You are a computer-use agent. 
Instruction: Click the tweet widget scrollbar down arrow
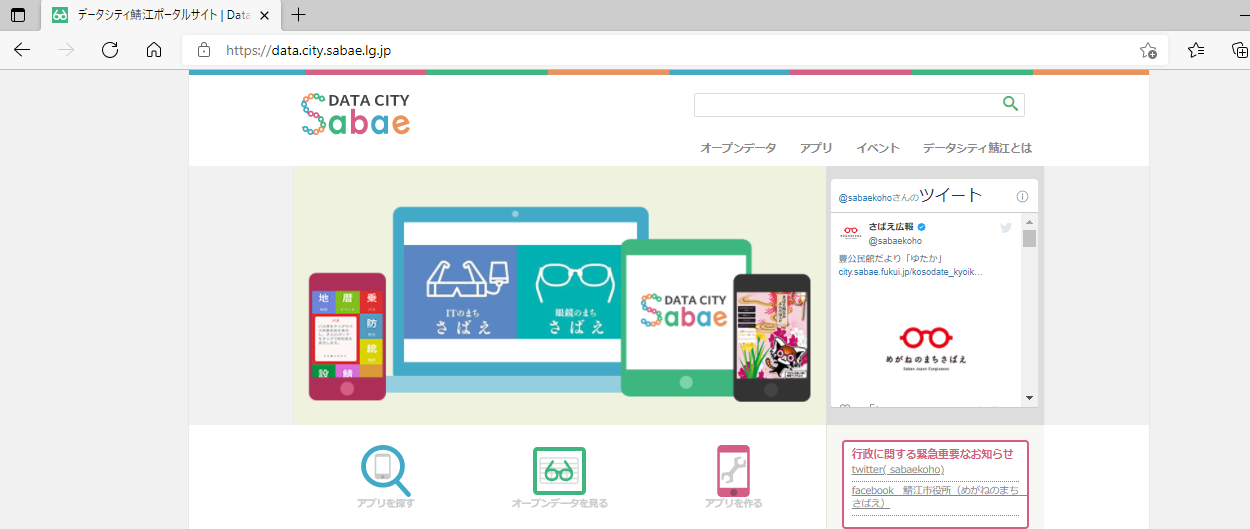[1030, 398]
